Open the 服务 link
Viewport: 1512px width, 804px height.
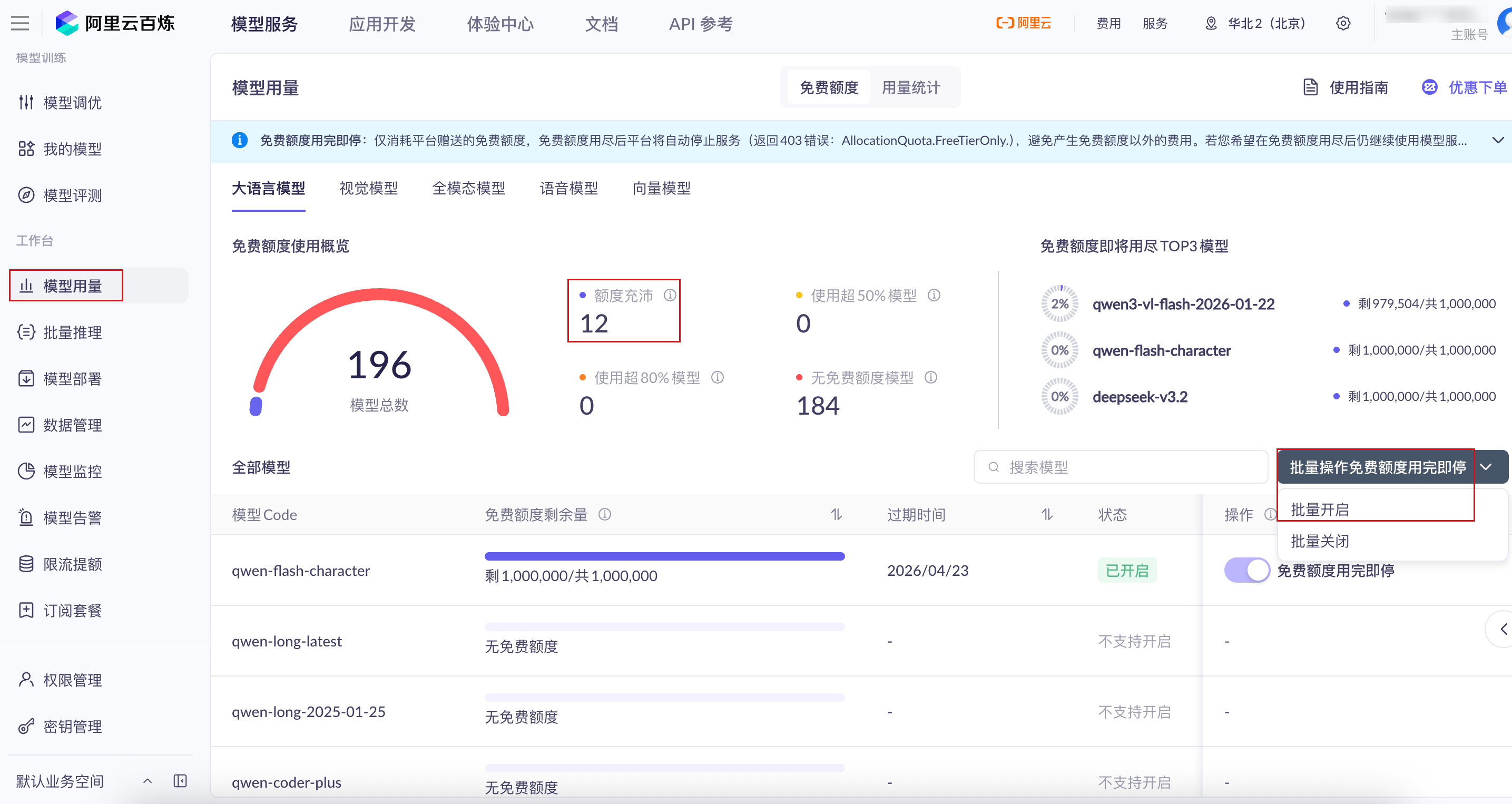click(x=1155, y=24)
